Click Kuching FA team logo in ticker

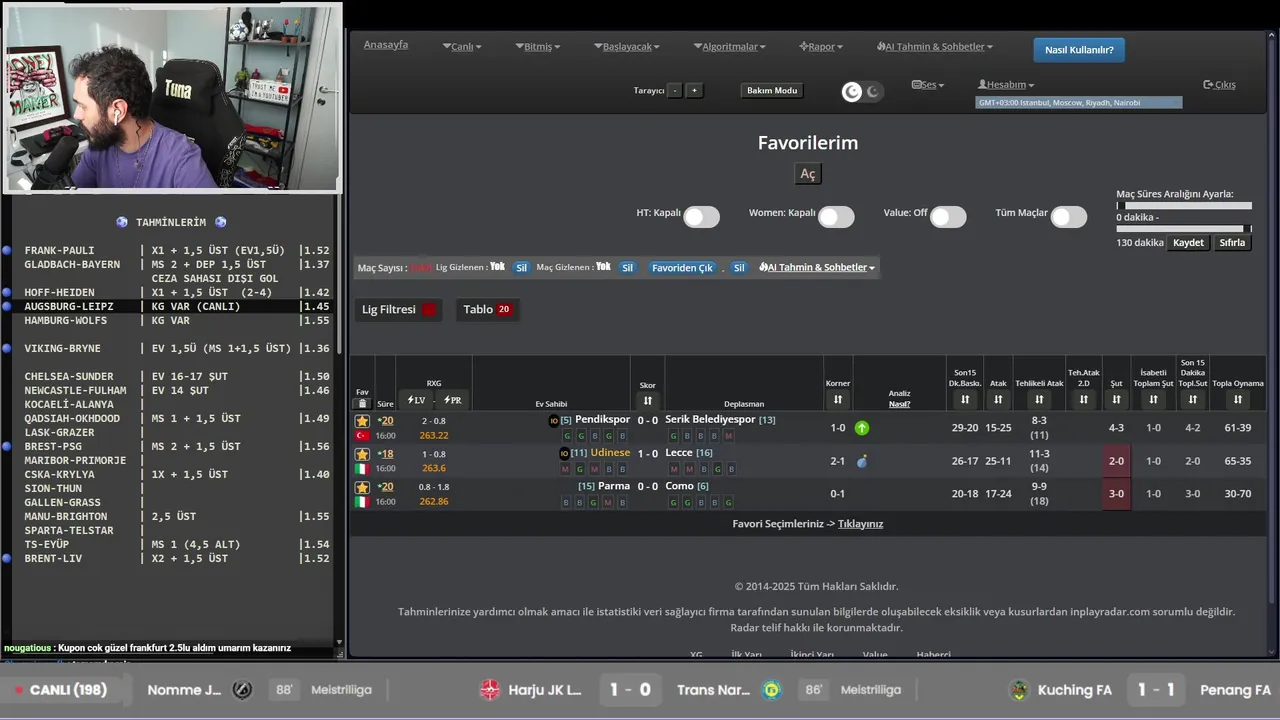coord(1019,690)
